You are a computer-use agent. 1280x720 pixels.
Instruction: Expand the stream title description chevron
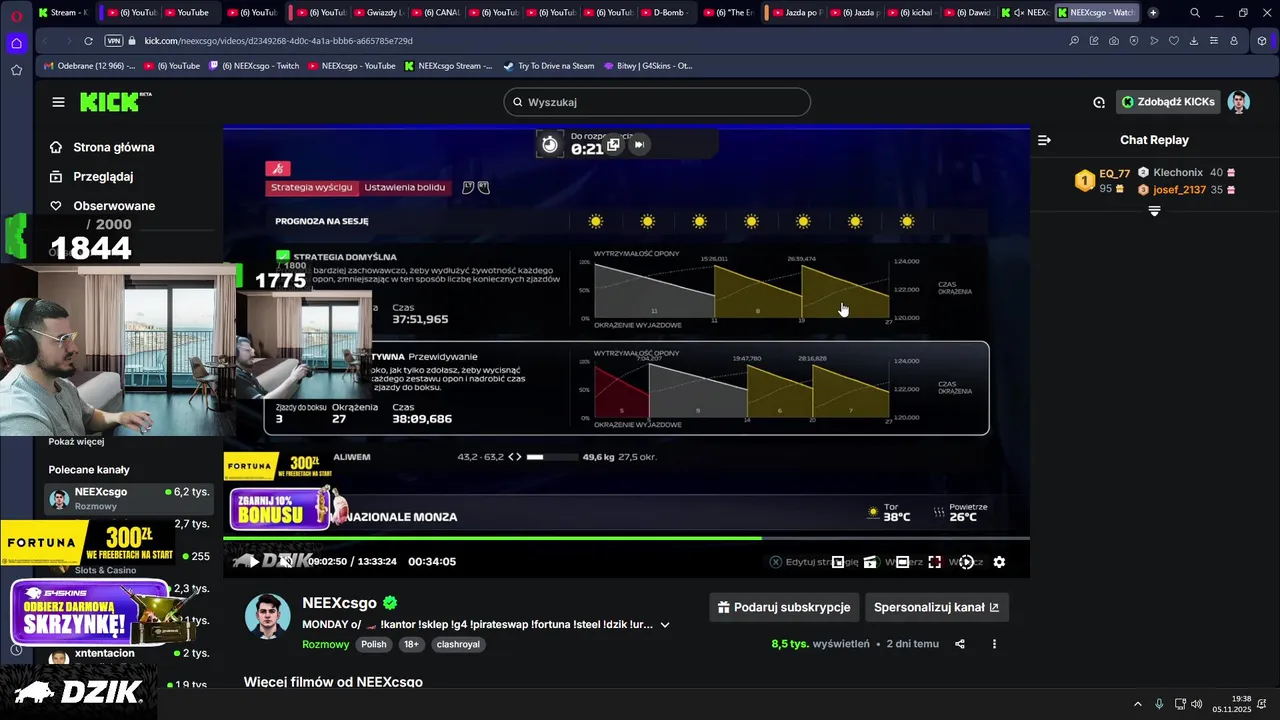tap(665, 625)
